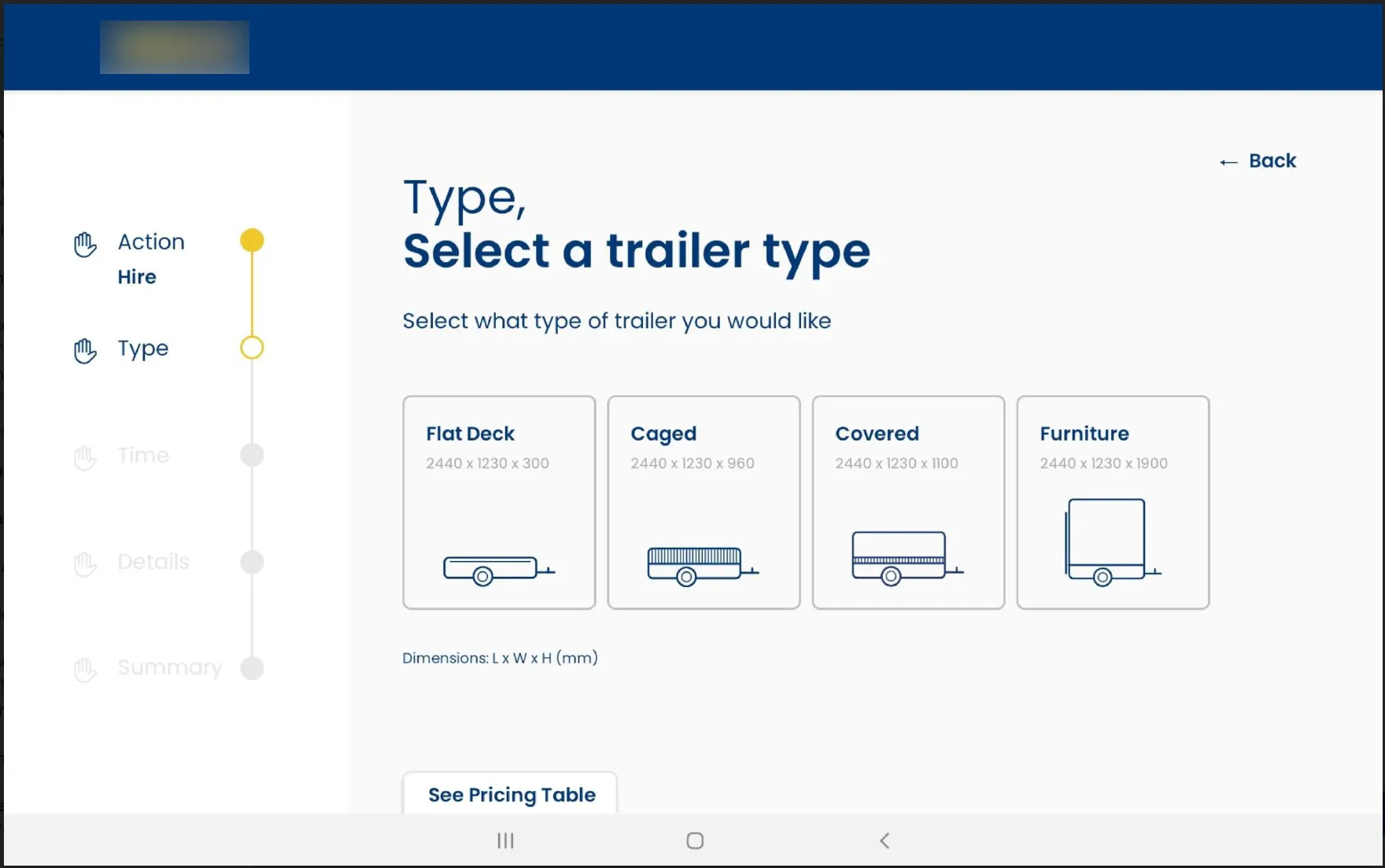The width and height of the screenshot is (1385, 868).
Task: Click the 2440 x 1230 x 1100 dimensions
Action: pyautogui.click(x=897, y=464)
